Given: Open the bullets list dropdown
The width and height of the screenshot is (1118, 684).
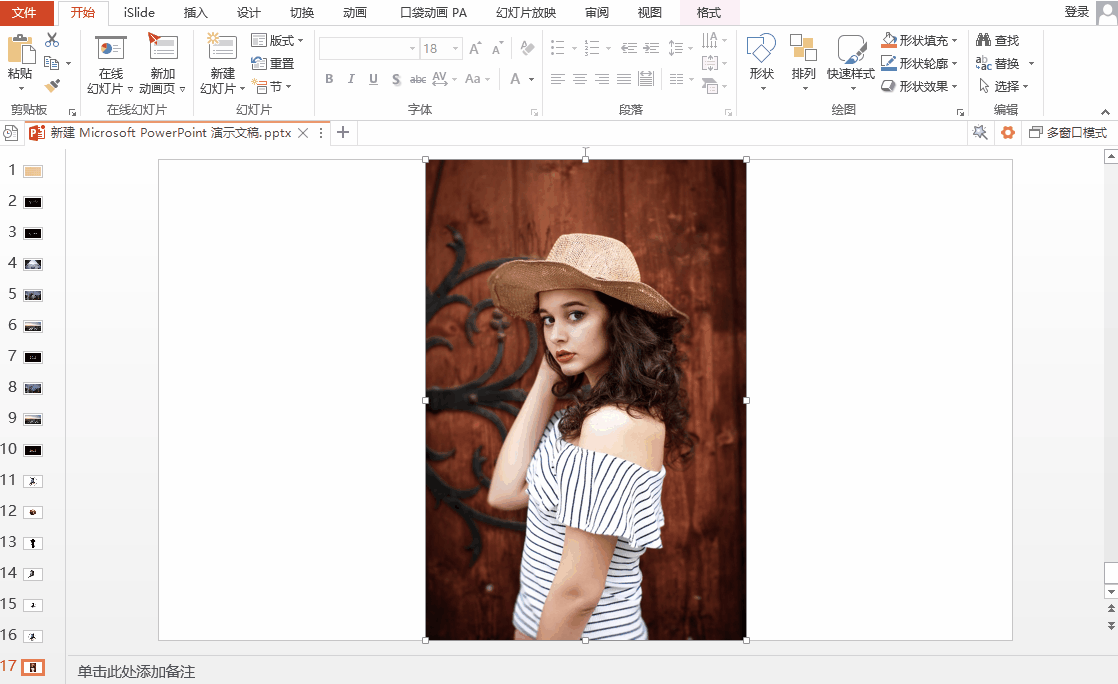Looking at the screenshot, I should point(574,49).
